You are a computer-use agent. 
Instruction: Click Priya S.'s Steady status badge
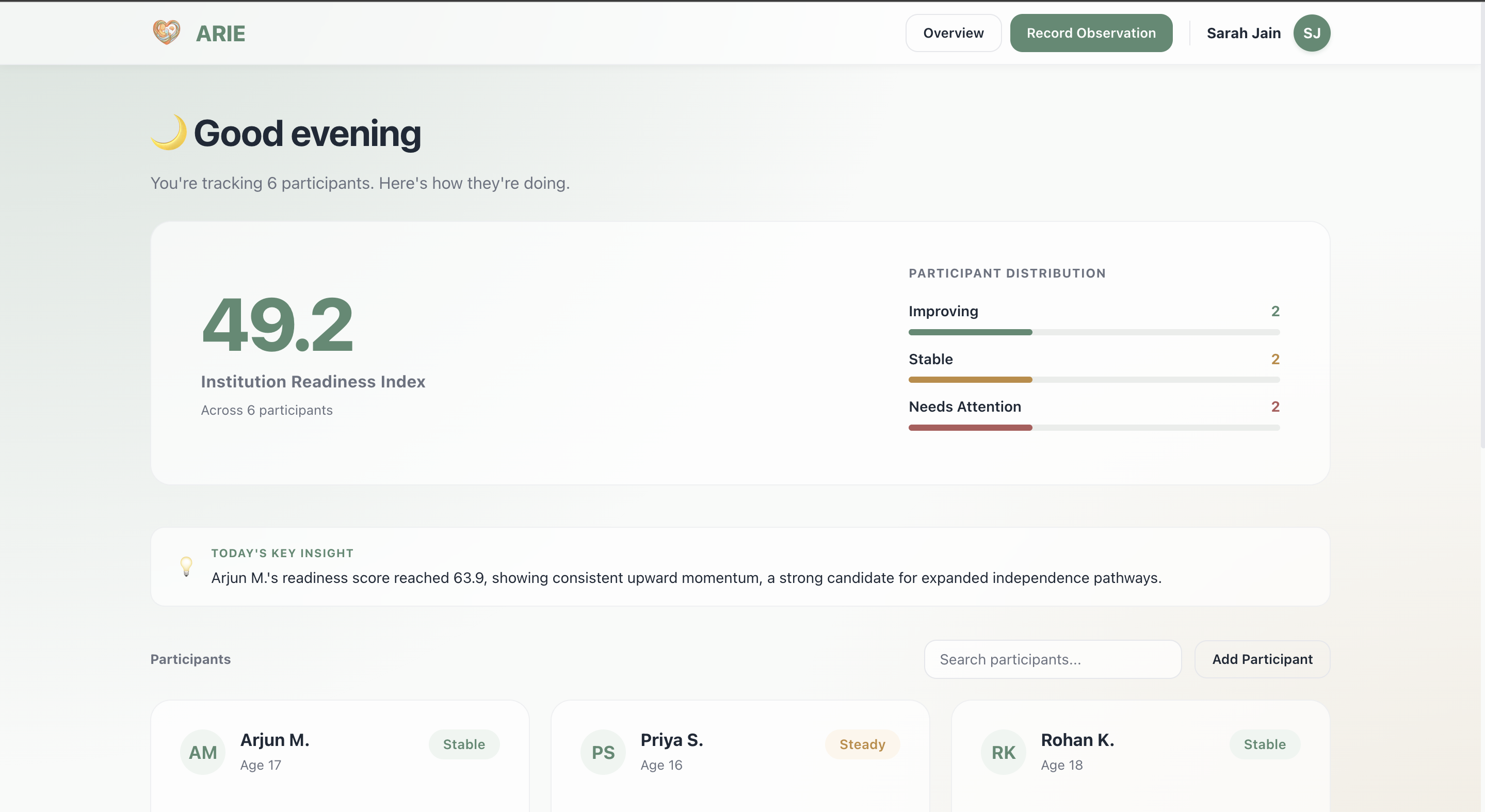862,744
